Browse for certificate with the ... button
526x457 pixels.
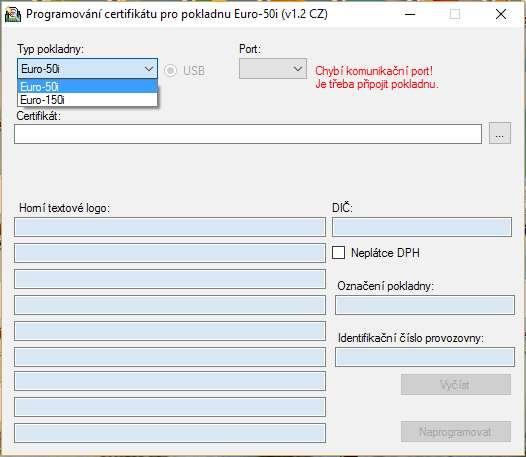pos(500,133)
